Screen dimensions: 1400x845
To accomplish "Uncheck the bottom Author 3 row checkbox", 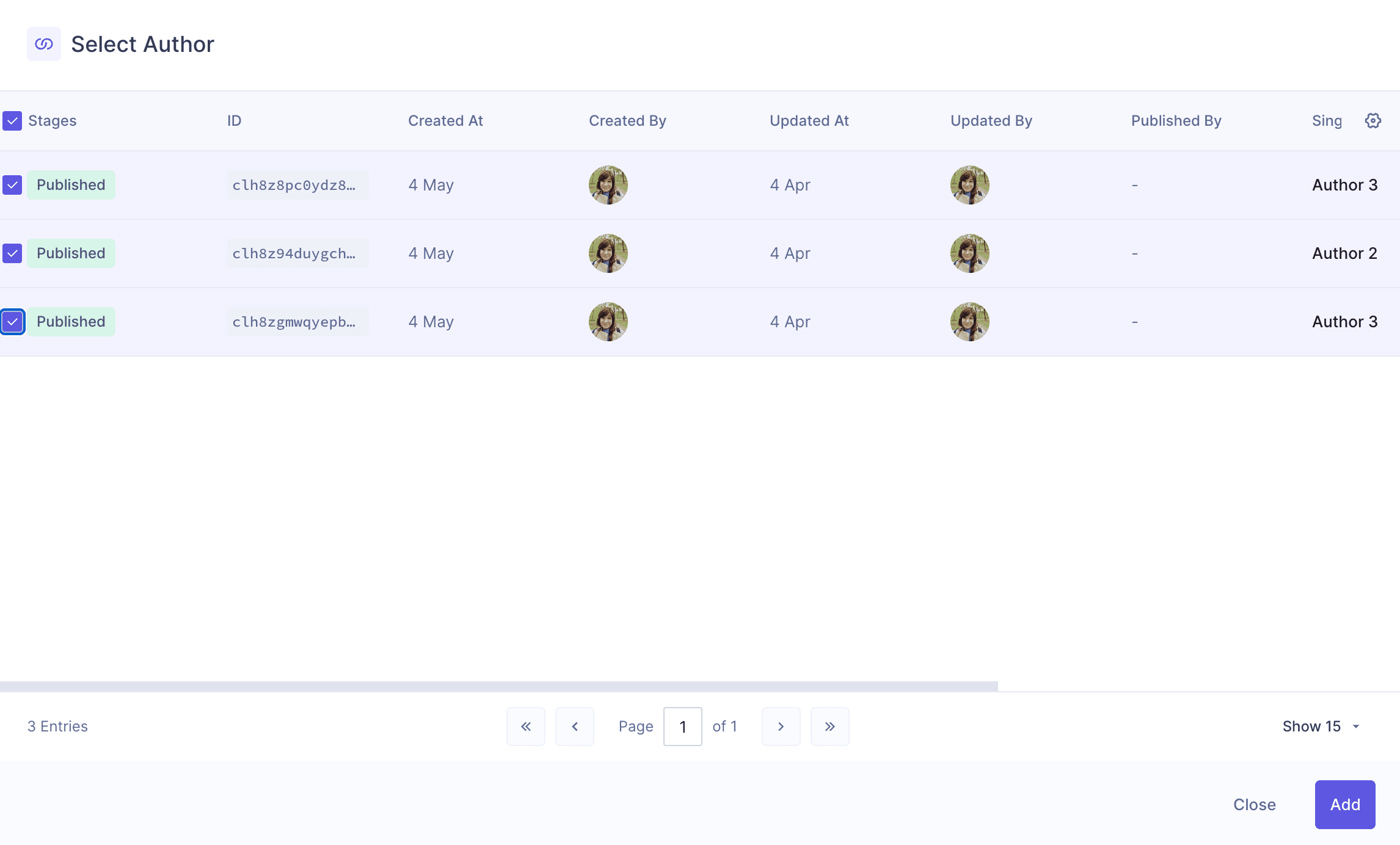I will pos(12,322).
